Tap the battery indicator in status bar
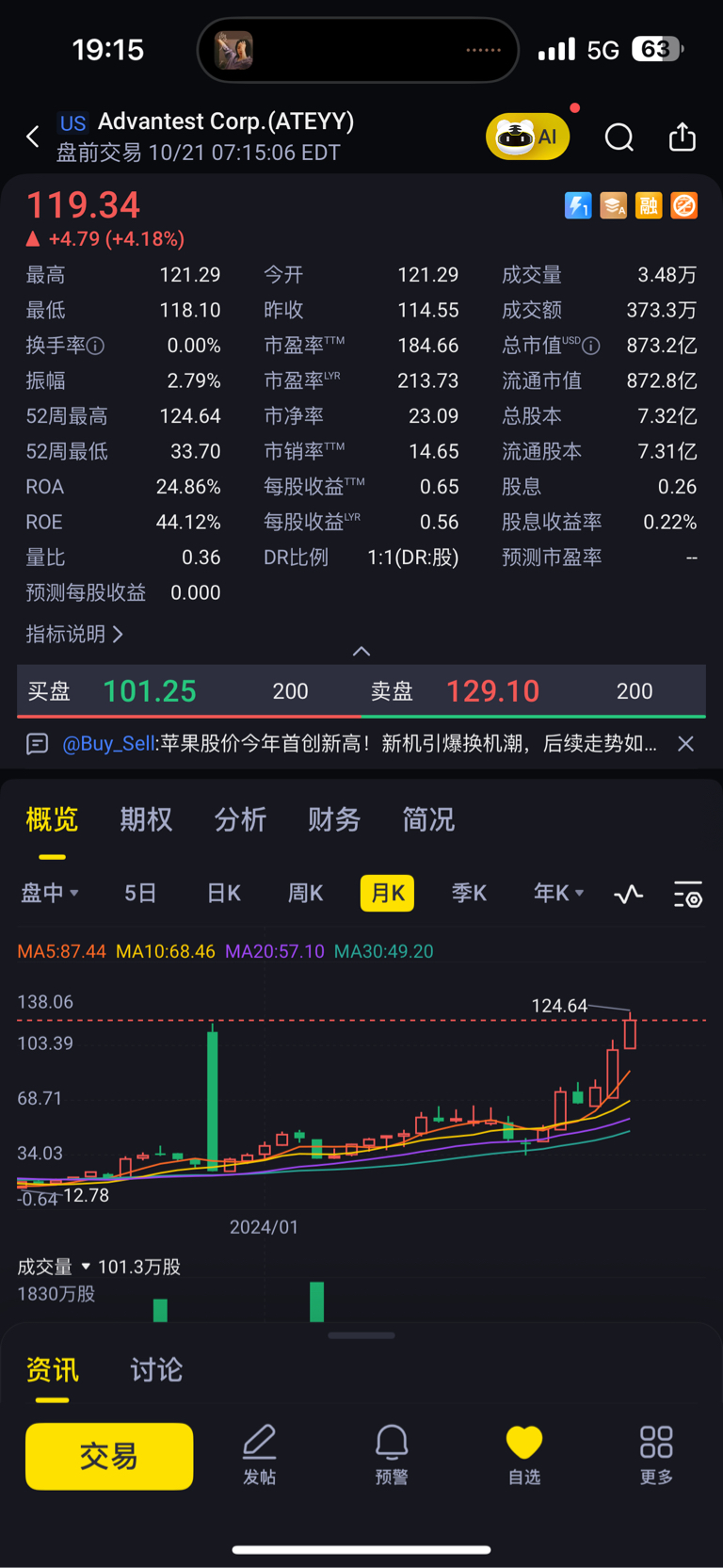Image resolution: width=723 pixels, height=1568 pixels. coord(658,49)
